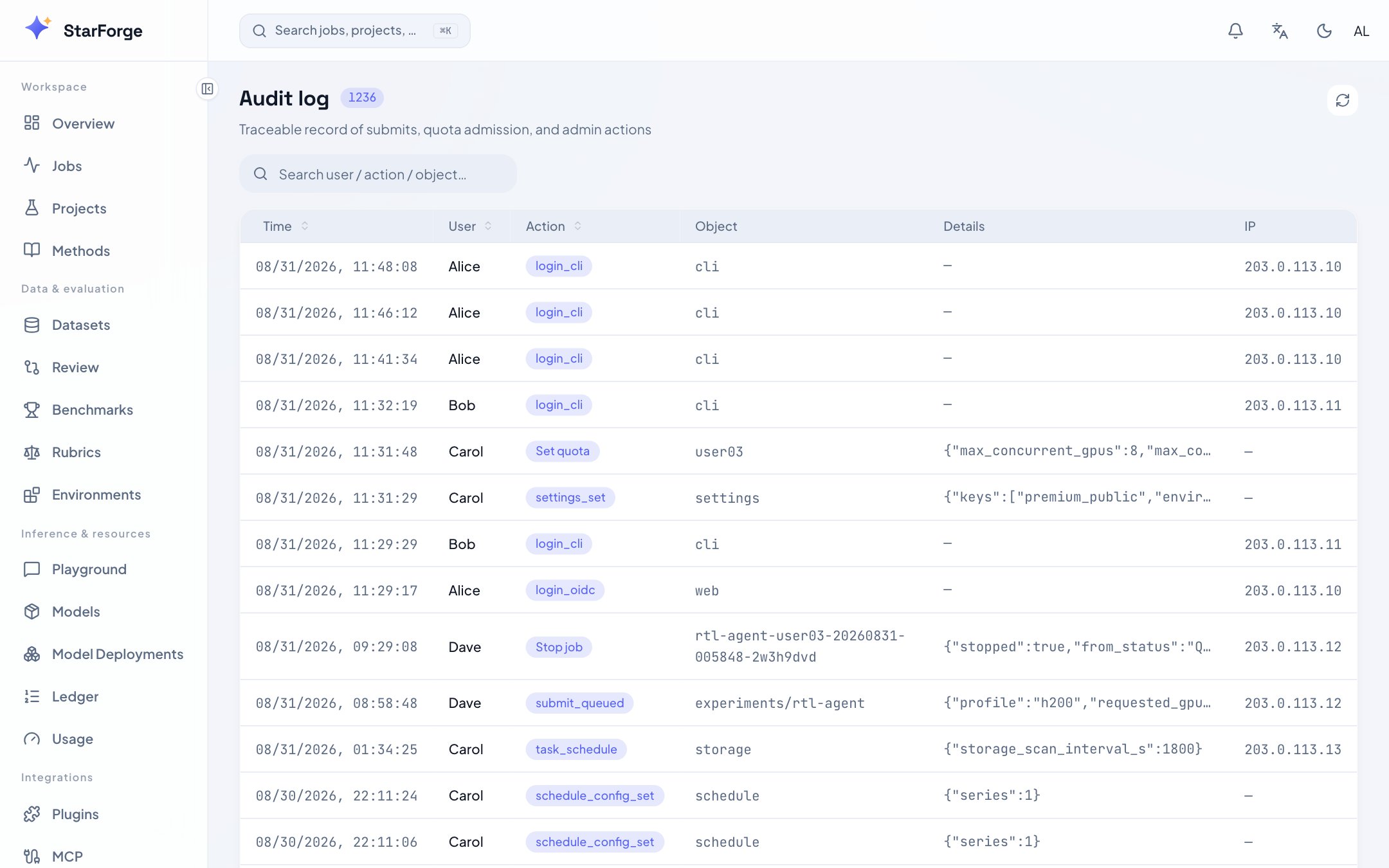Click the Rubrics scales icon
1389x868 pixels.
(32, 452)
